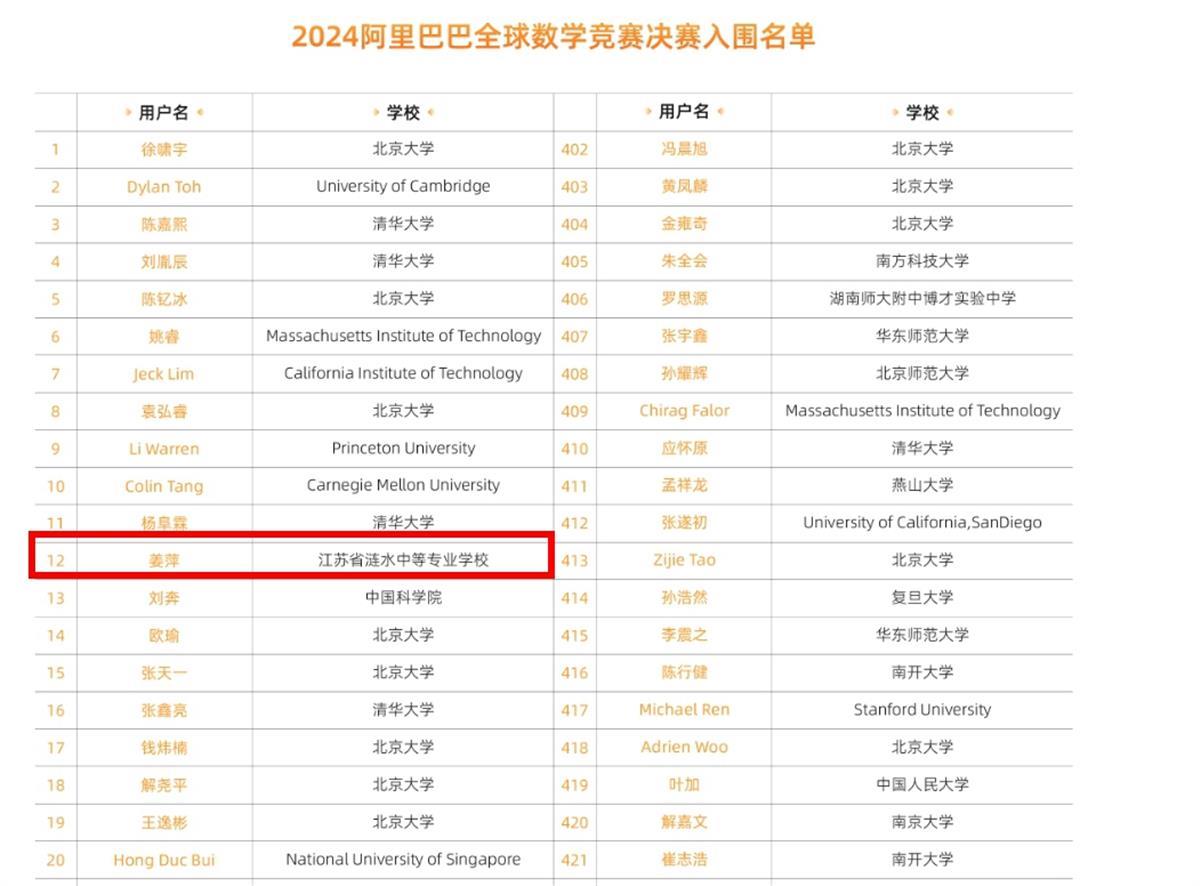
Task: Click 江苏省涟水中等专业学校 school entry
Action: (403, 560)
